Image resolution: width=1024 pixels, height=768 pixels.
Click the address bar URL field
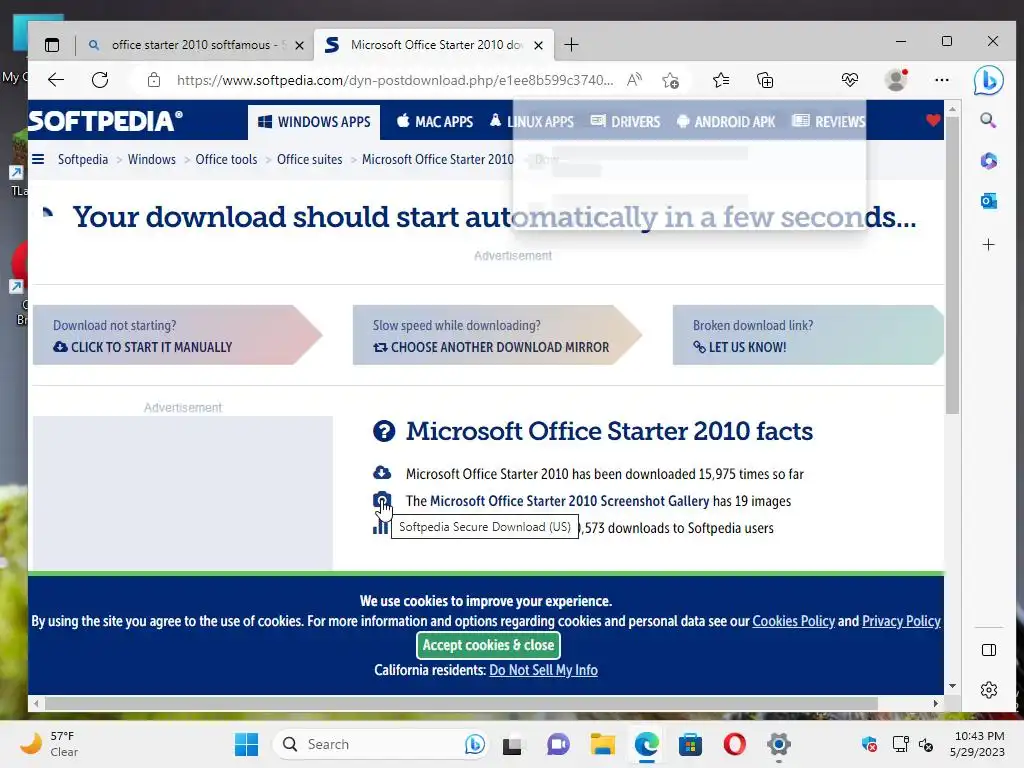(x=395, y=80)
